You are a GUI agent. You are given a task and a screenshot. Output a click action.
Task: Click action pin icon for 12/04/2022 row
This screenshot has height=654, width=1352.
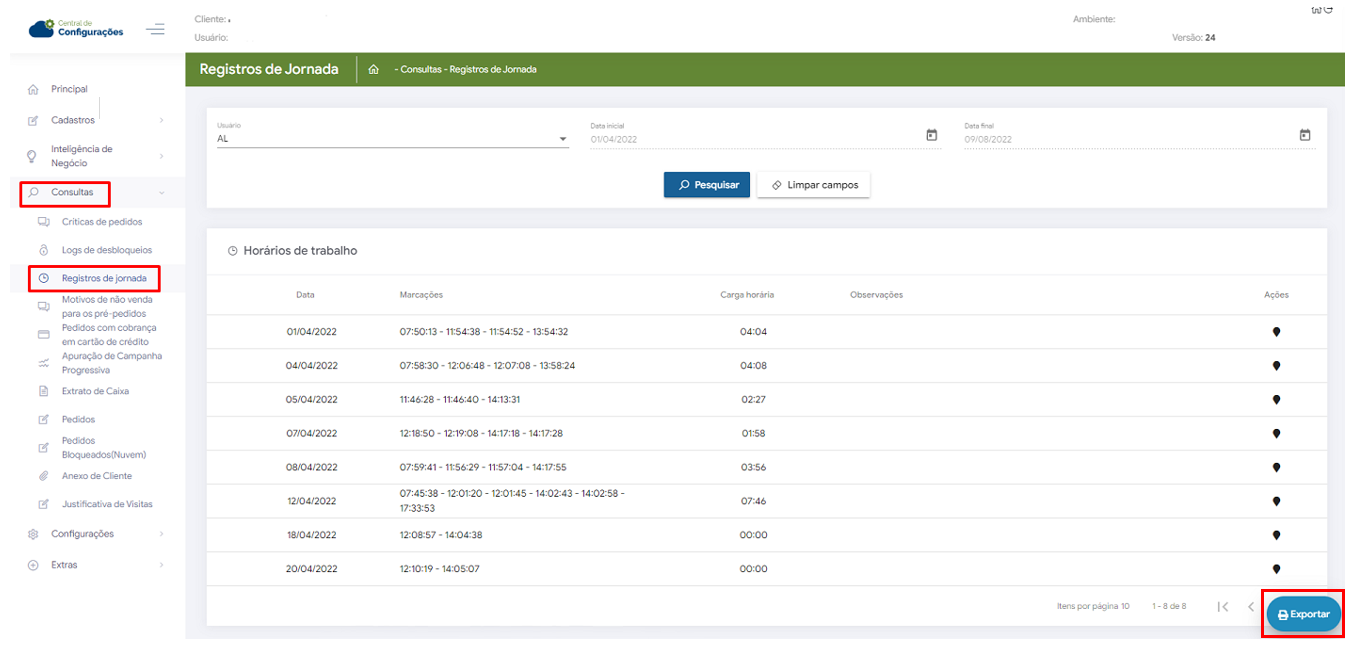[x=1276, y=501]
